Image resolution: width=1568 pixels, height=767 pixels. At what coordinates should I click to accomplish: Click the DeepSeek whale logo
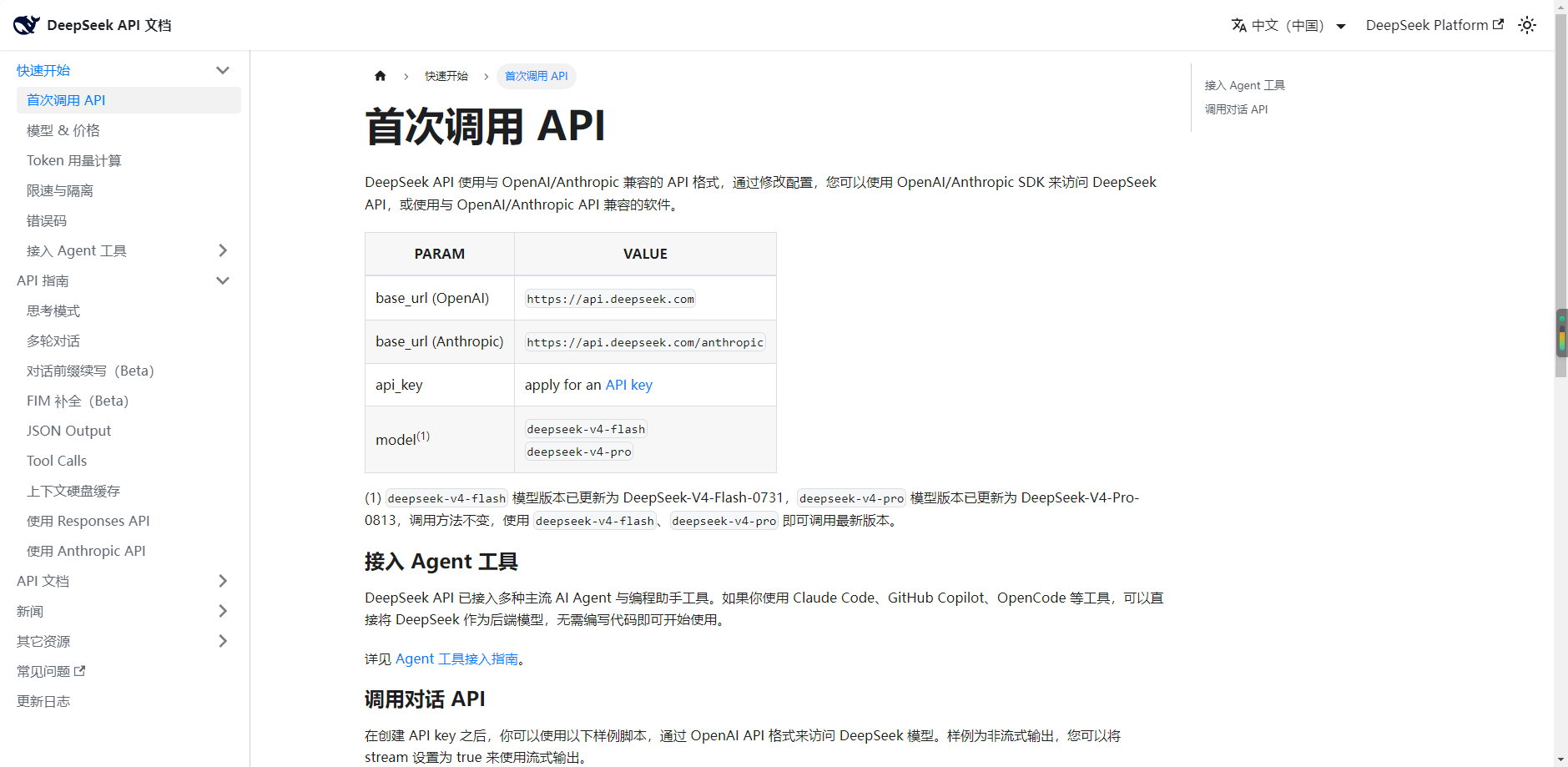click(x=27, y=25)
